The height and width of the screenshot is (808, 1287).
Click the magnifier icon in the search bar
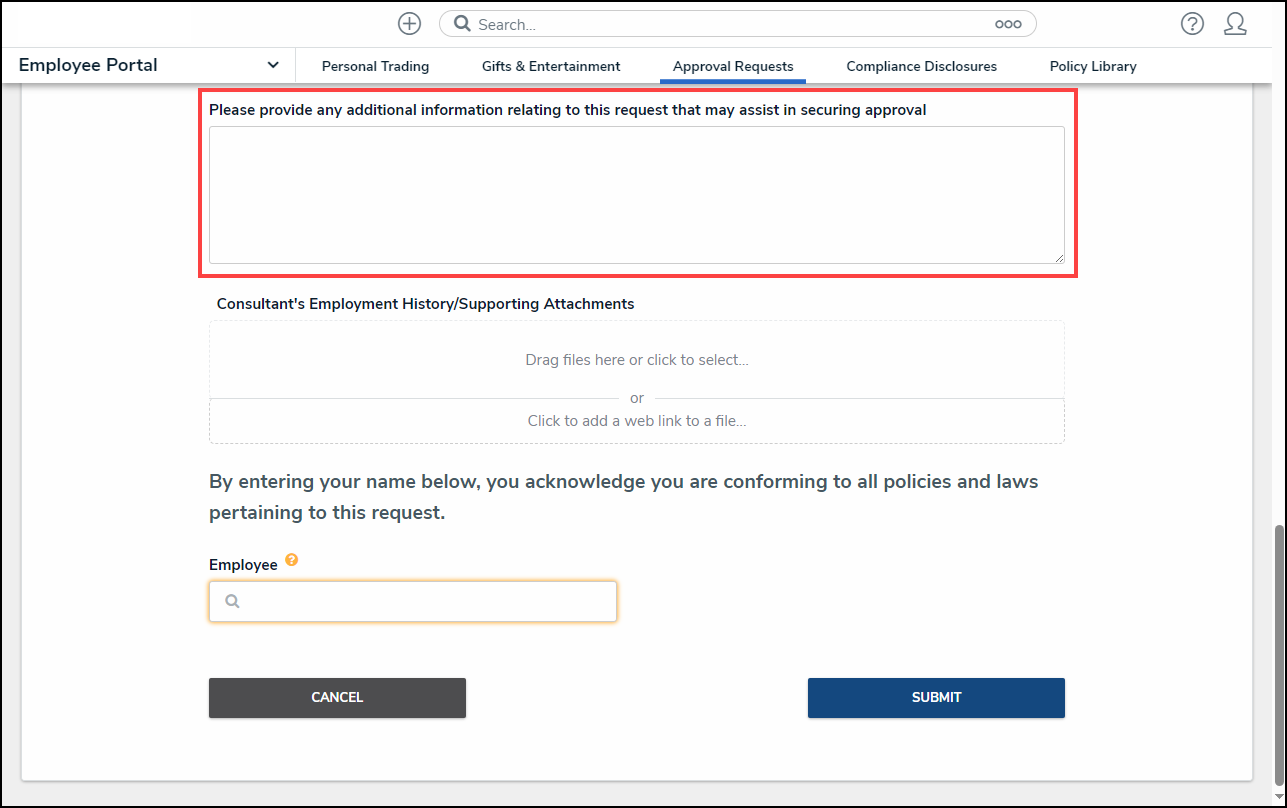(462, 24)
